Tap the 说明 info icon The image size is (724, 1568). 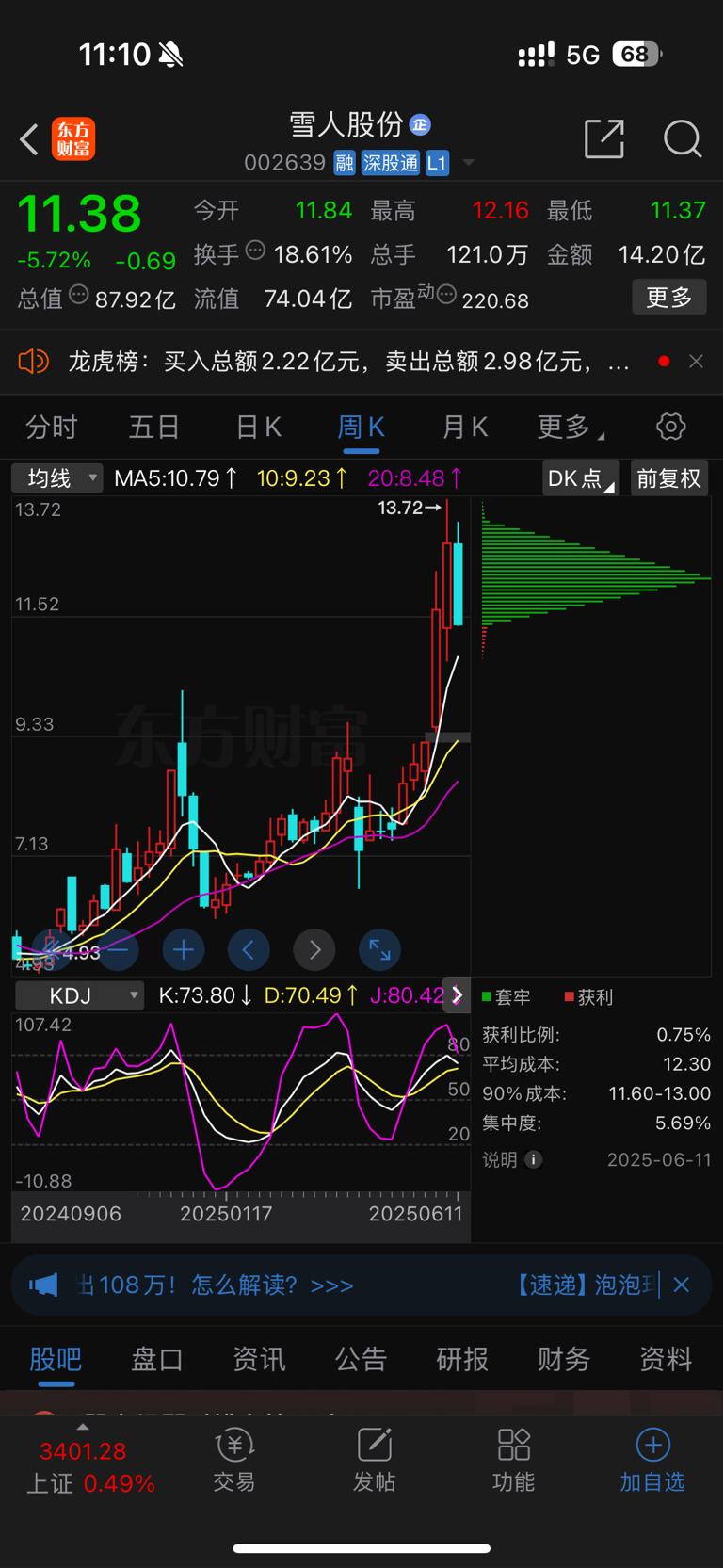coord(534,1159)
